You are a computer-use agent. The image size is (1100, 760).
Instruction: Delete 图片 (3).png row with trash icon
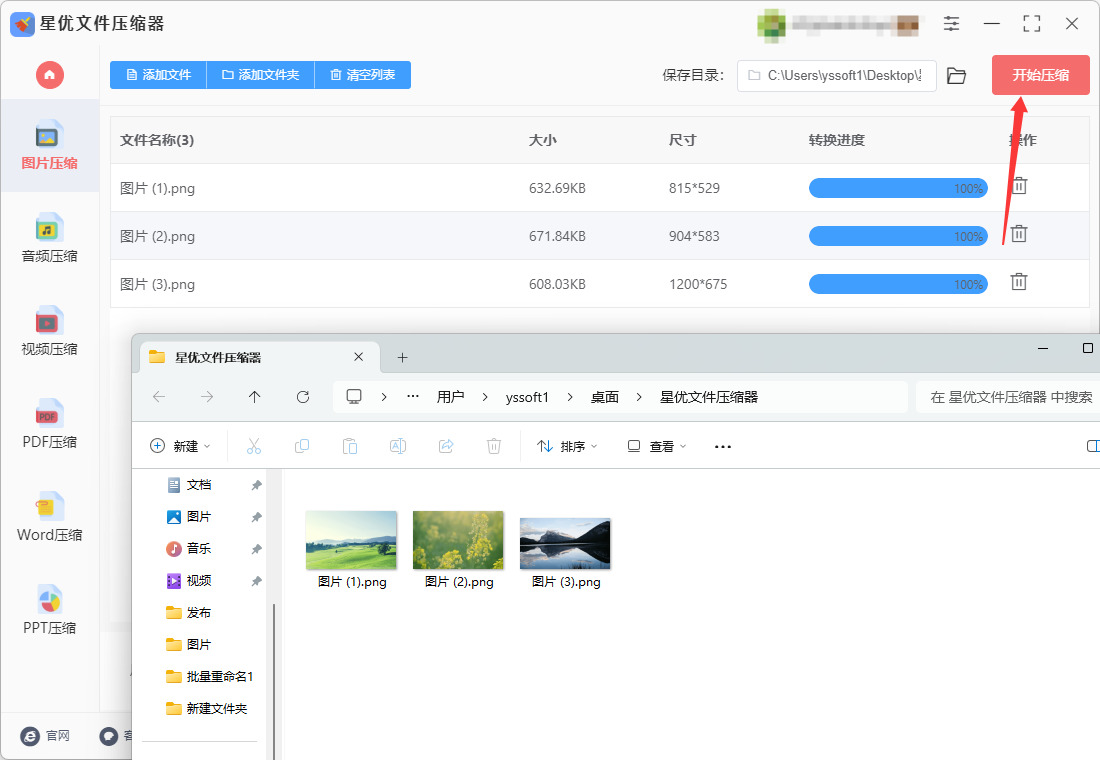pos(1019,282)
